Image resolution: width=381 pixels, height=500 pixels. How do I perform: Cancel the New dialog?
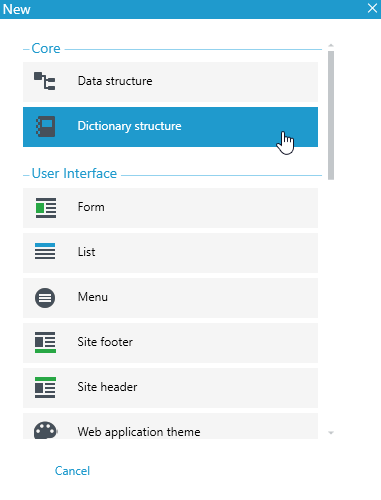pos(72,471)
